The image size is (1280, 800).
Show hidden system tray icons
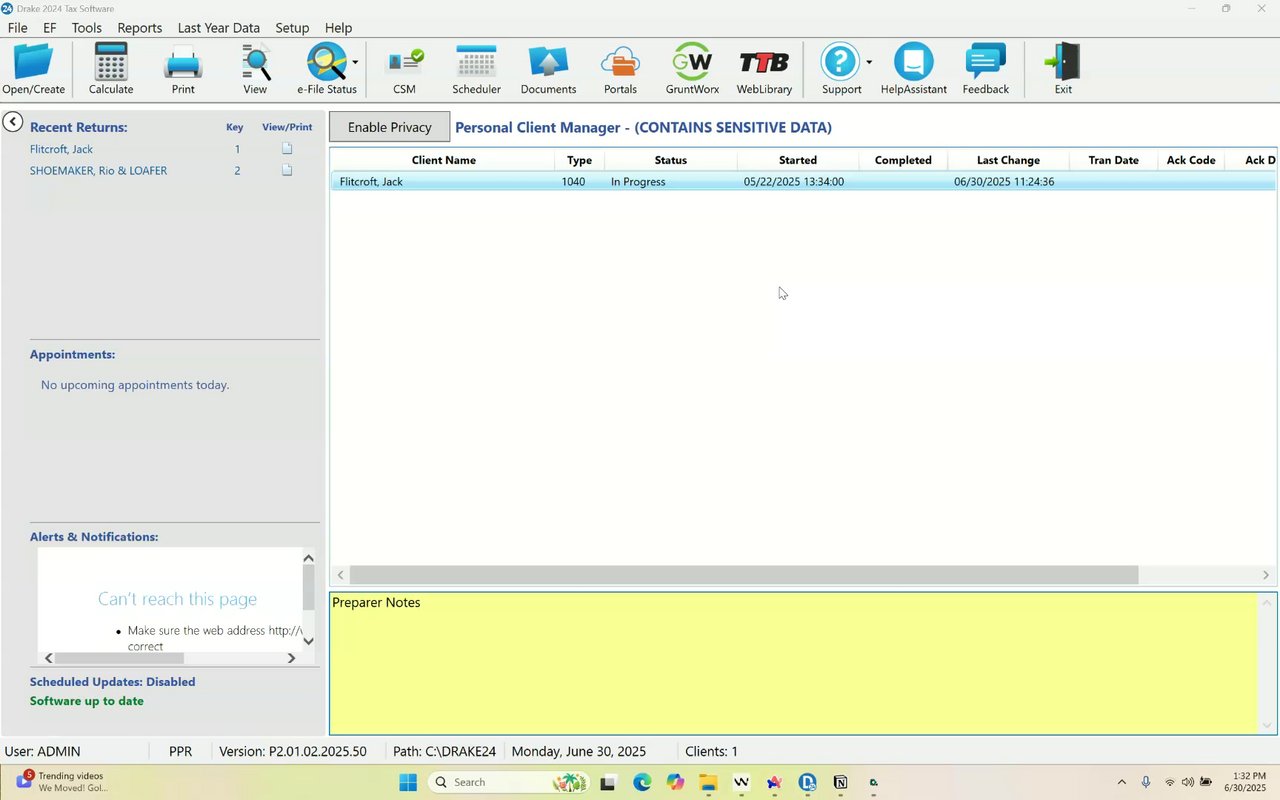coord(1121,782)
